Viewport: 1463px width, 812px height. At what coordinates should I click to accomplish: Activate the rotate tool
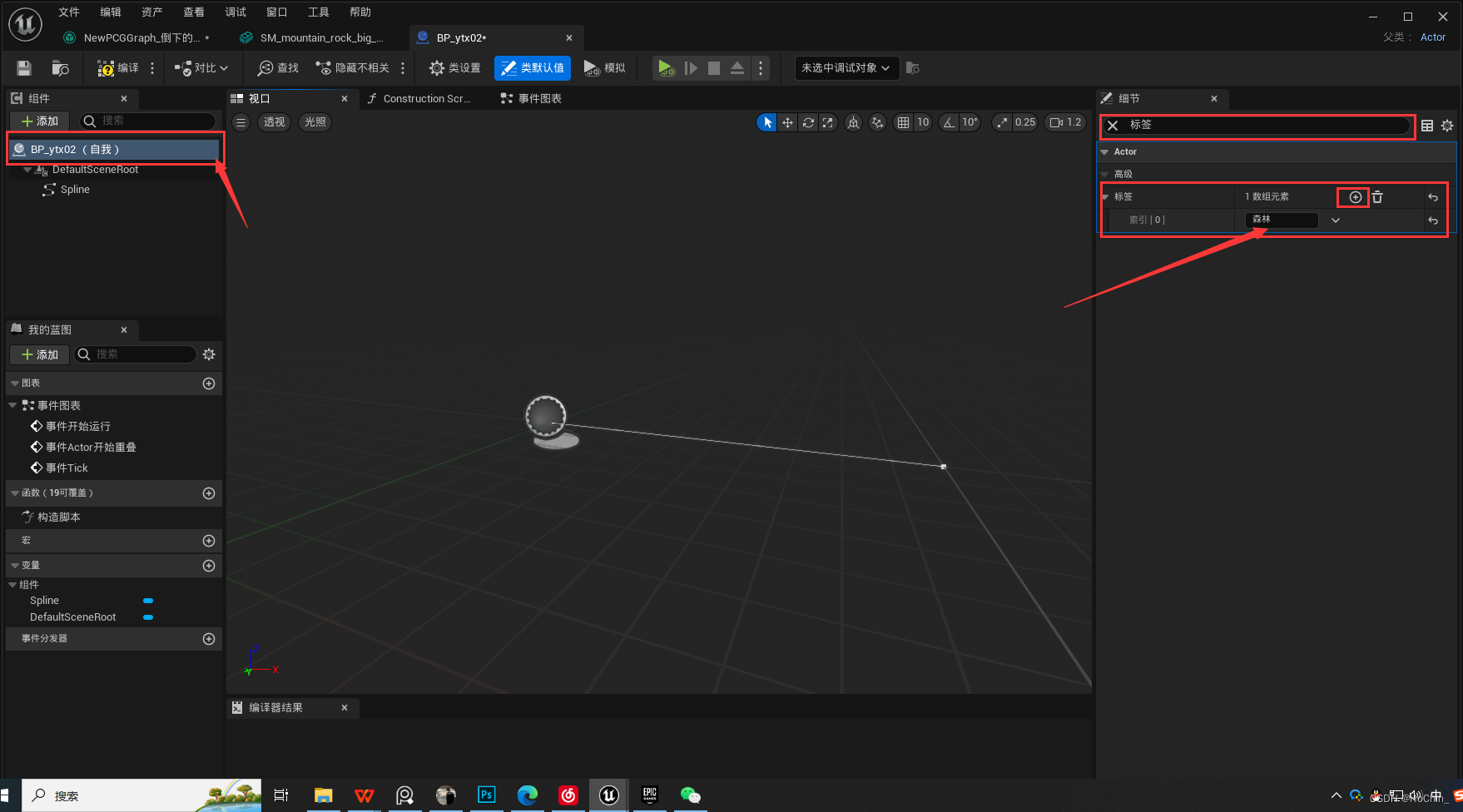[808, 122]
